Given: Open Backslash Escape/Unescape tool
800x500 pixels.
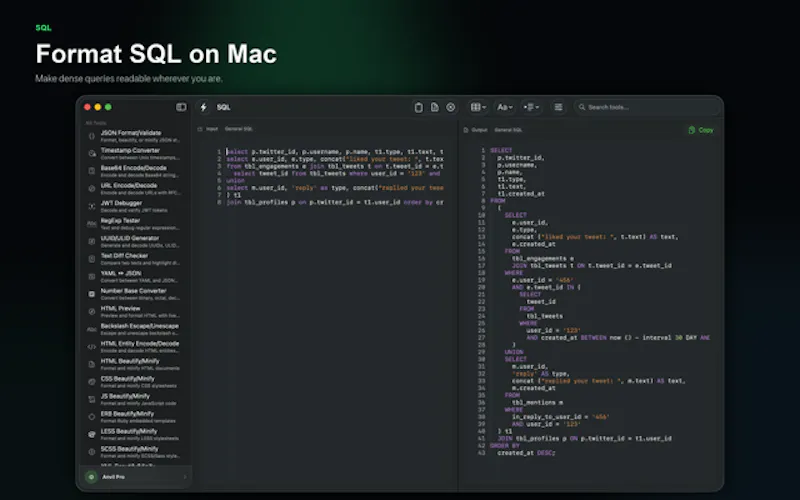Looking at the screenshot, I should 136,330.
